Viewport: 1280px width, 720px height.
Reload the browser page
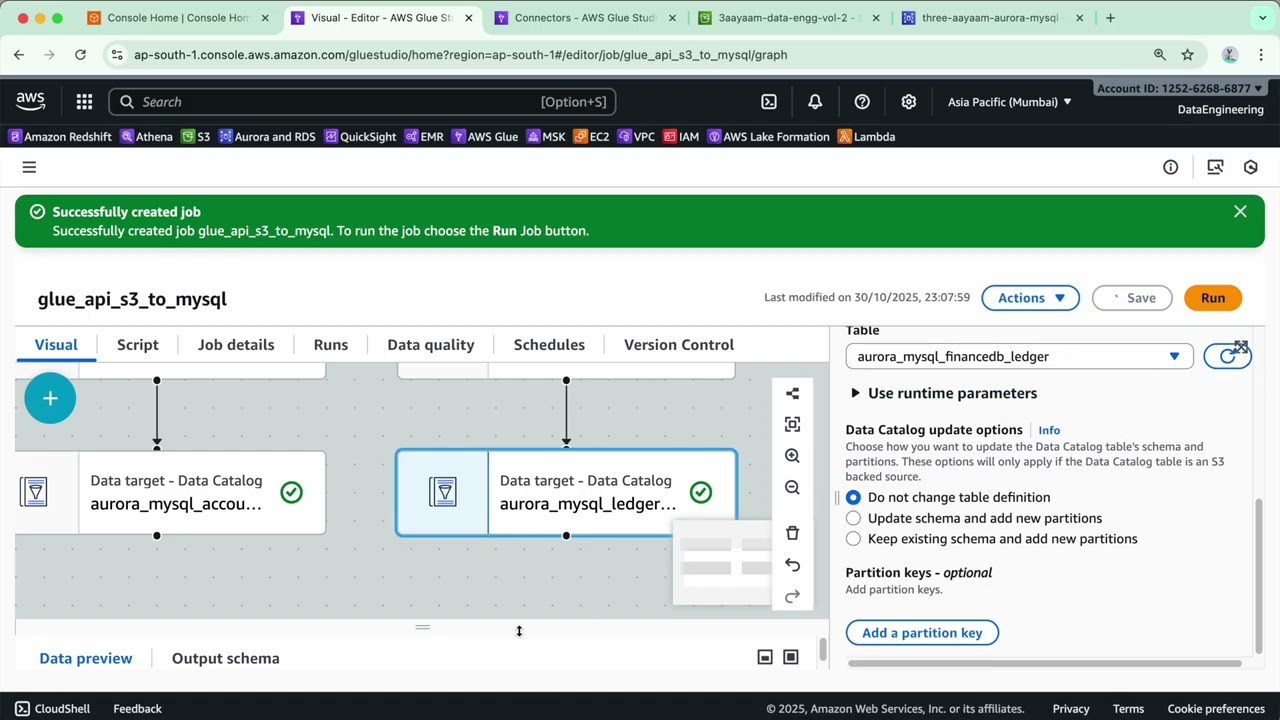click(x=80, y=55)
